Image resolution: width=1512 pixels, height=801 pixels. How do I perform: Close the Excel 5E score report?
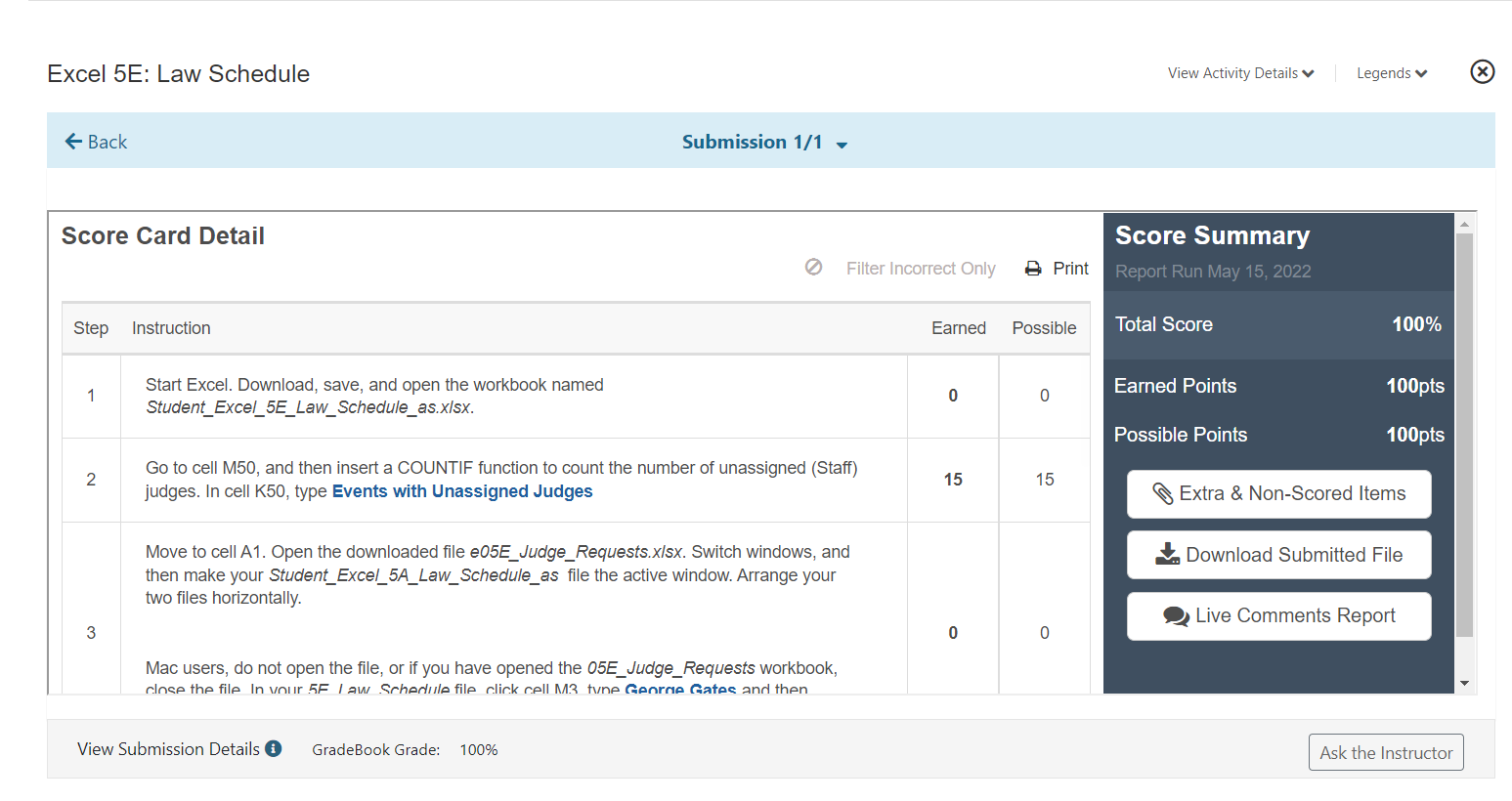point(1482,71)
